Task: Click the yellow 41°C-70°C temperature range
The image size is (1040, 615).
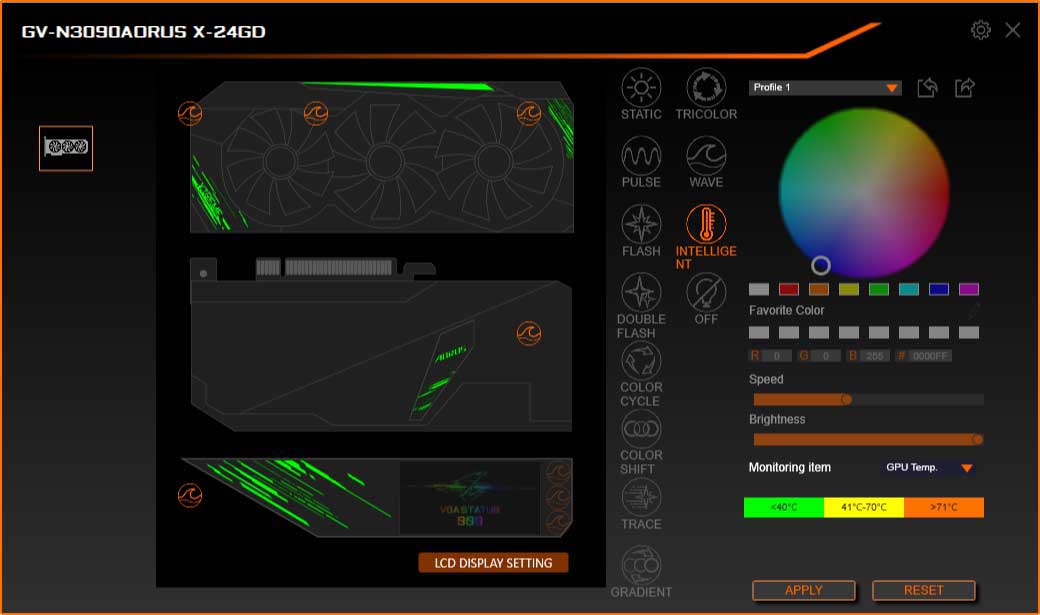Action: tap(864, 507)
